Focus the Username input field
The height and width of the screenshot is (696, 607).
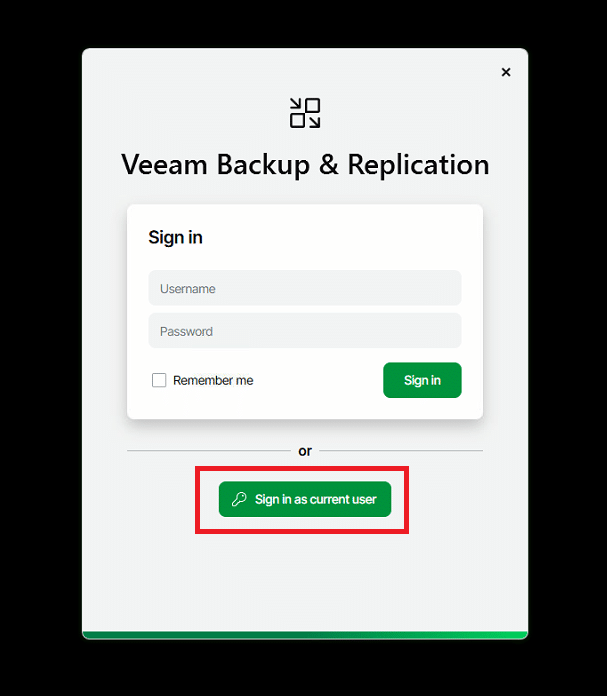tap(305, 288)
